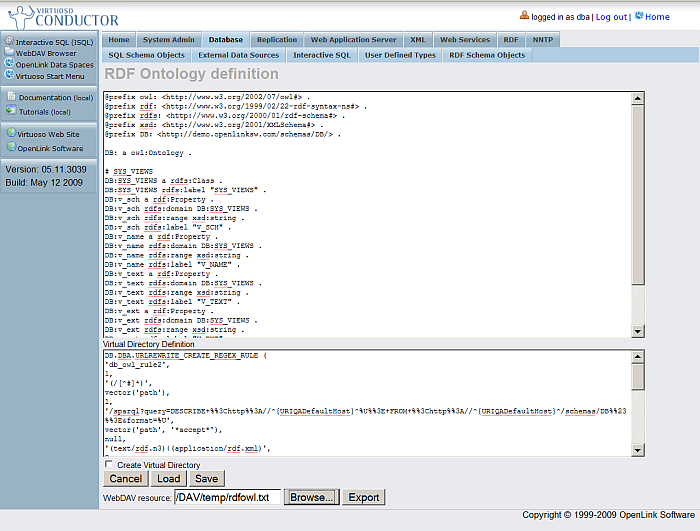
Task: Select the External Data Sources subtab
Action: 239,55
